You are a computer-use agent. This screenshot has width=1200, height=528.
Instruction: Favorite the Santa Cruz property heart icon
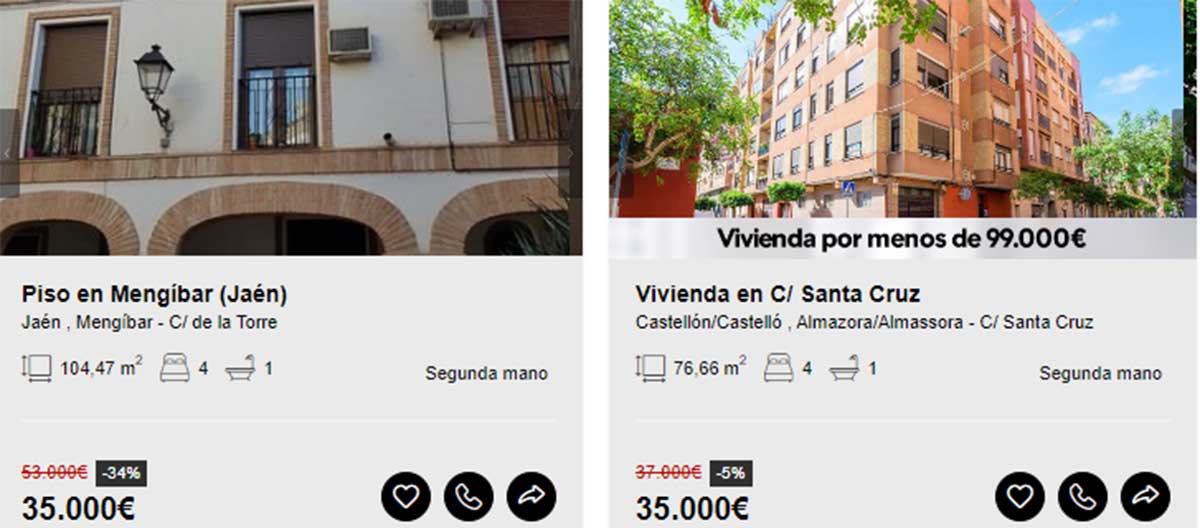1019,496
